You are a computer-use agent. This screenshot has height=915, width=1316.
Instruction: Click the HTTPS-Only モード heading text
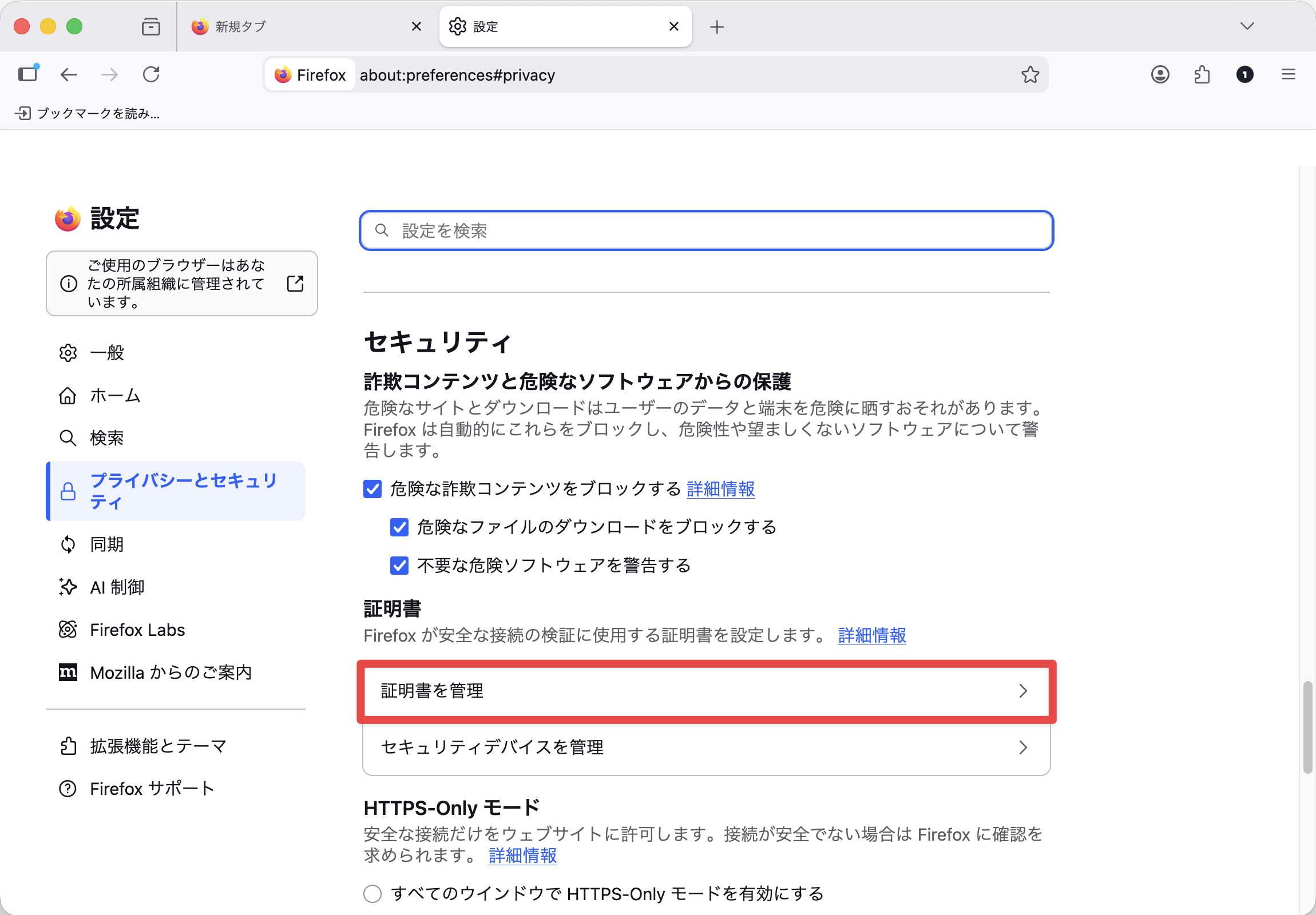(451, 808)
